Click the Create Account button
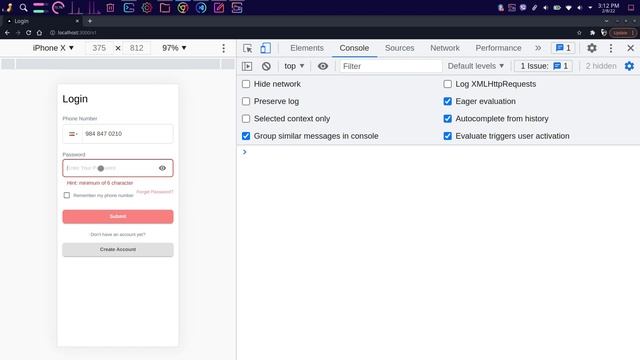This screenshot has height=360, width=640. pos(118,250)
